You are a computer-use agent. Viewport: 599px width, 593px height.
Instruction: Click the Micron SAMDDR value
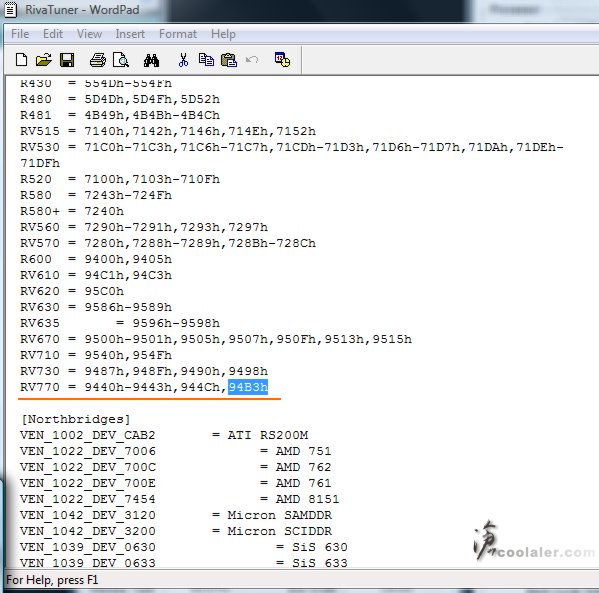[280, 515]
